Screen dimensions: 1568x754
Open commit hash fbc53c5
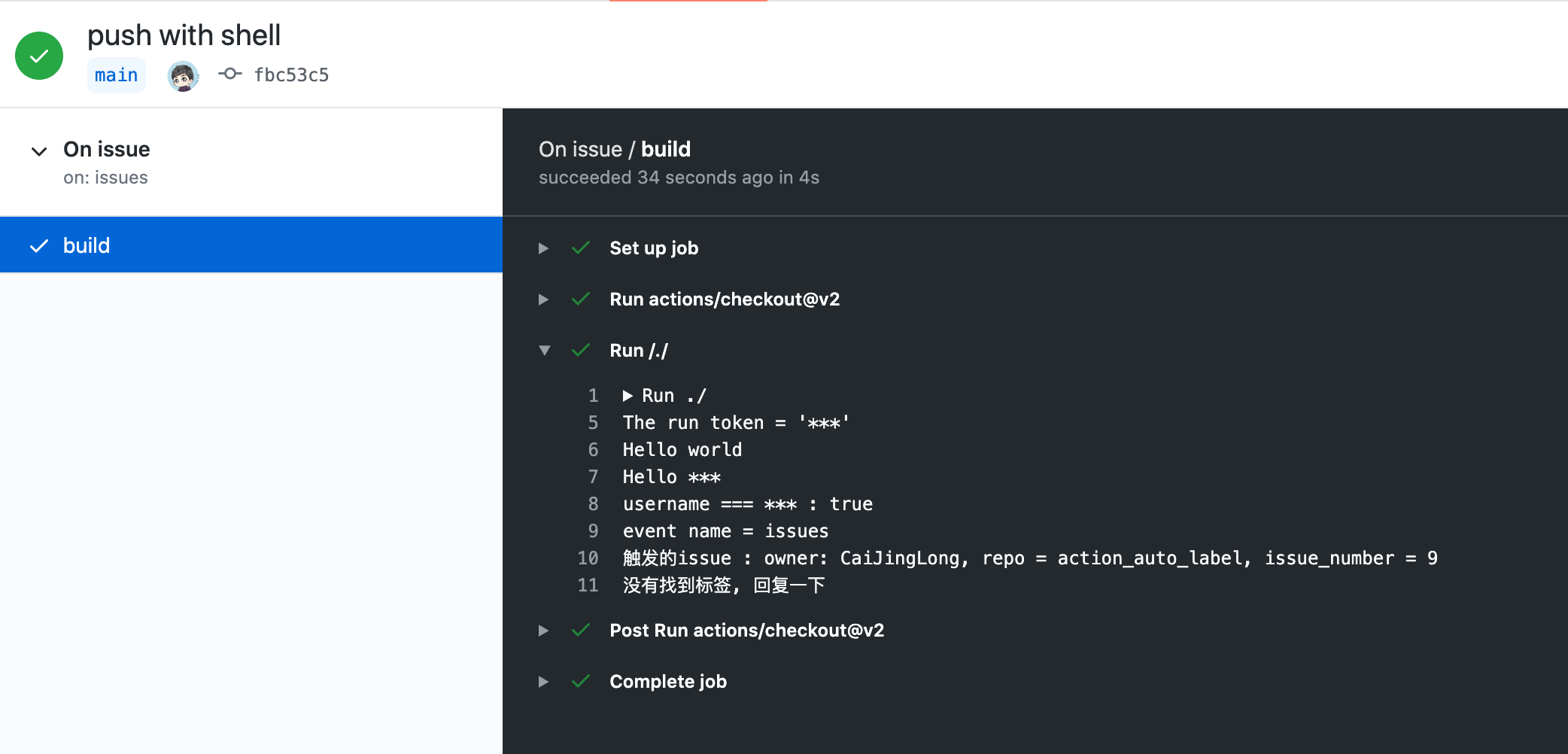tap(291, 75)
